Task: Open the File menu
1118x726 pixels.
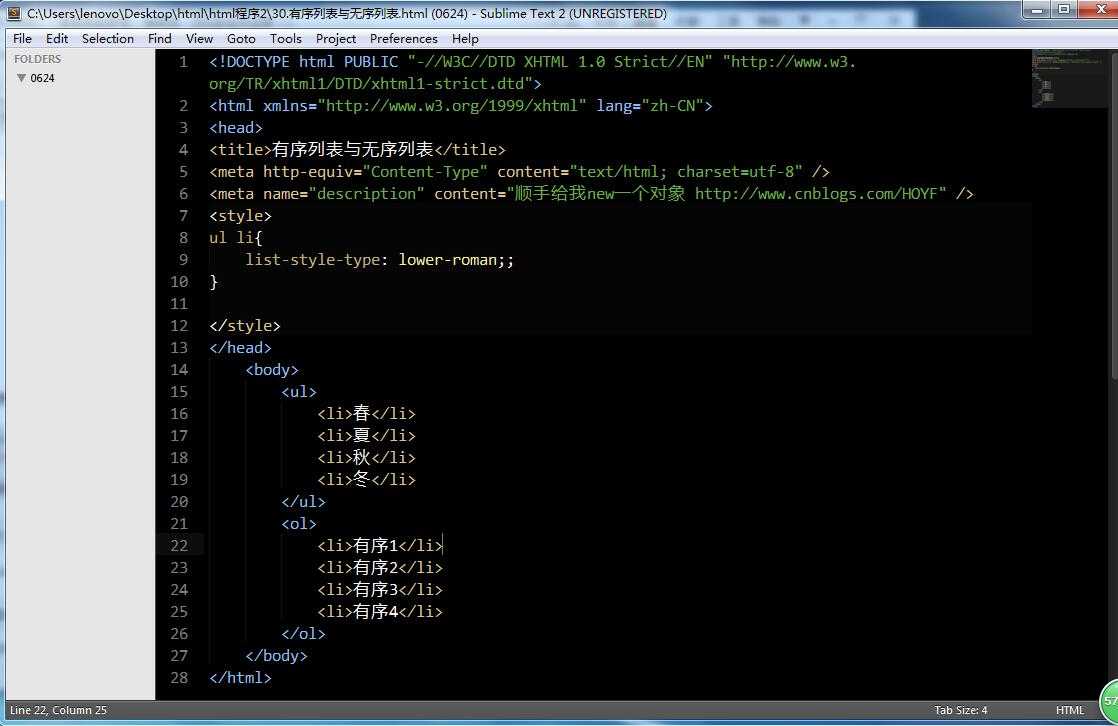Action: (22, 39)
